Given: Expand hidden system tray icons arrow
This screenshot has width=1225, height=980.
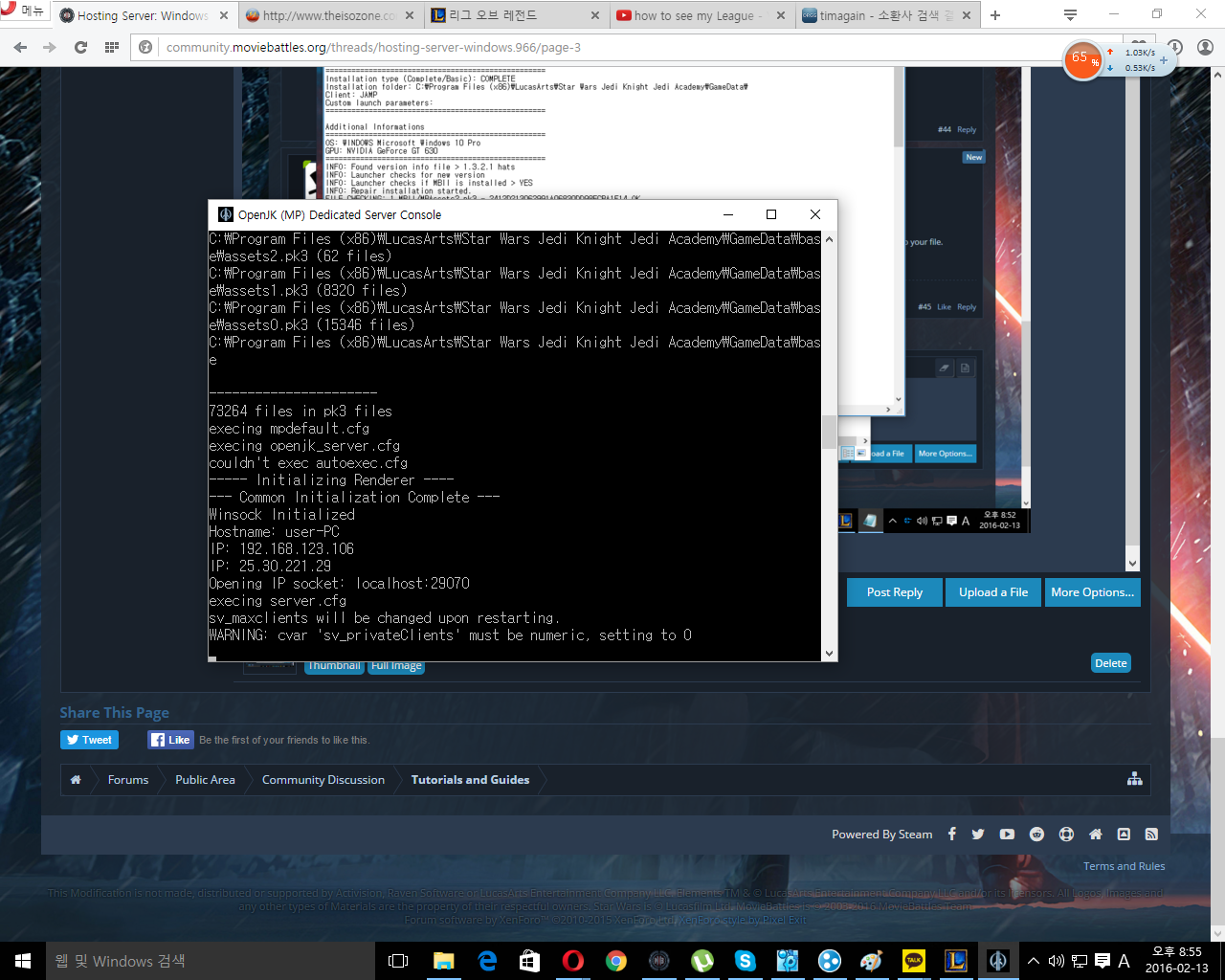Looking at the screenshot, I should [1034, 961].
